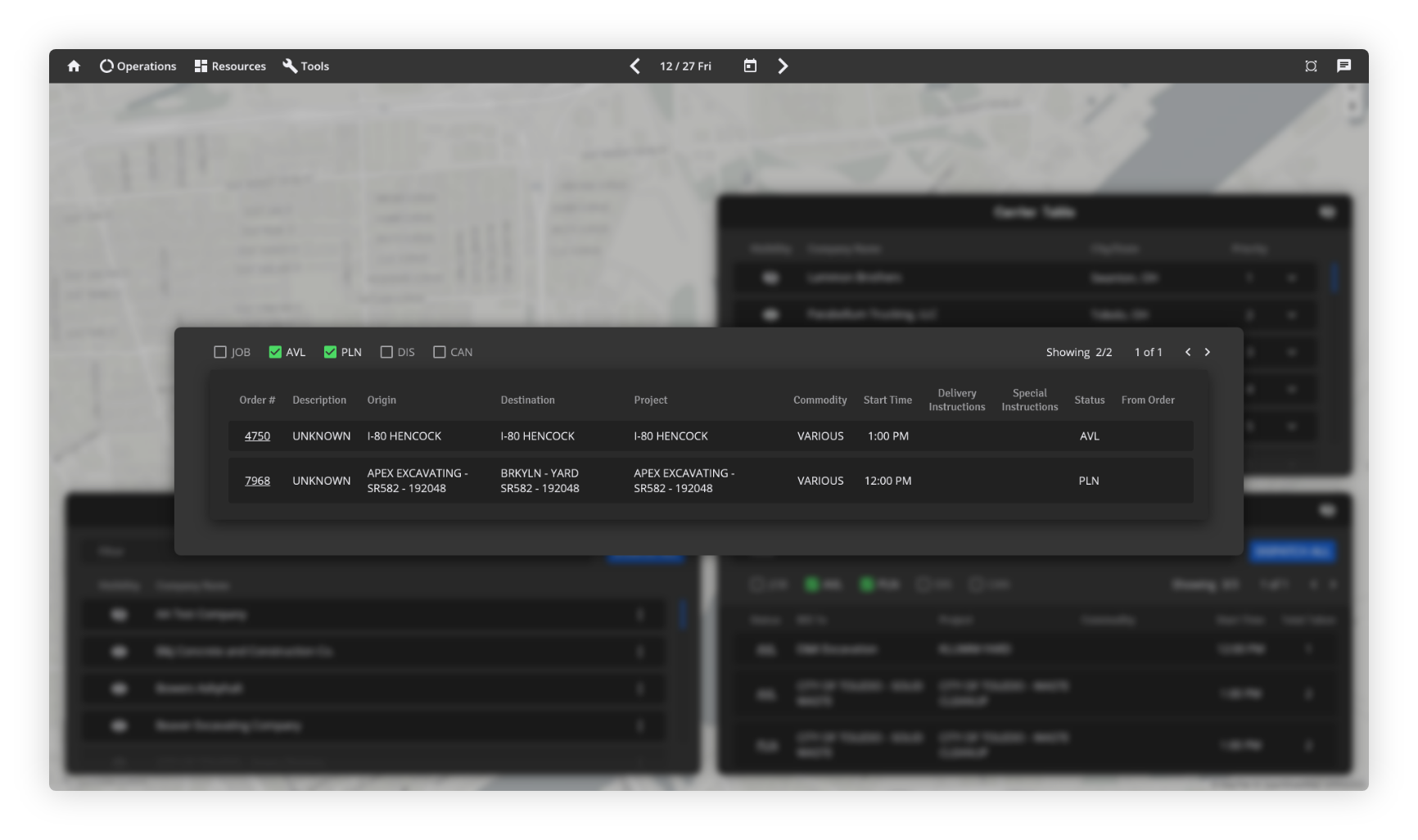Select the 12:00 PM start time cell

coord(887,481)
